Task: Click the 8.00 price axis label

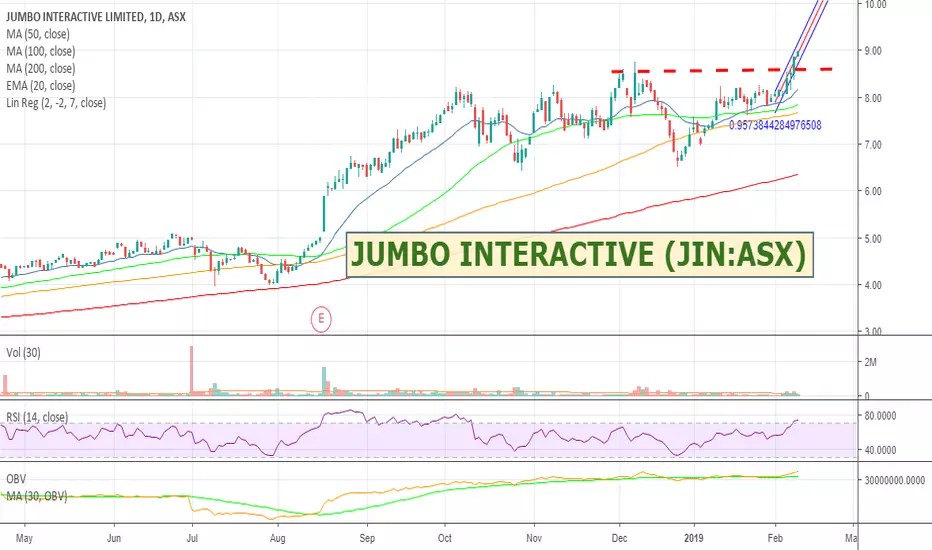Action: click(873, 98)
